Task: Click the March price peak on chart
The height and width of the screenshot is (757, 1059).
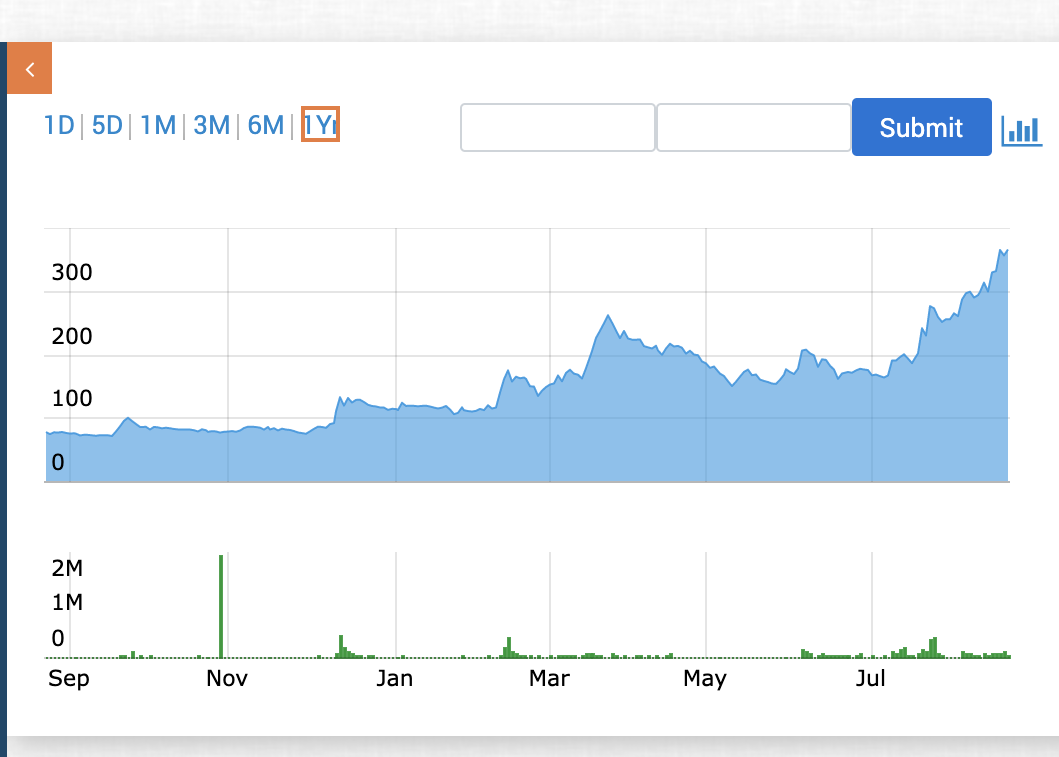Action: (608, 317)
